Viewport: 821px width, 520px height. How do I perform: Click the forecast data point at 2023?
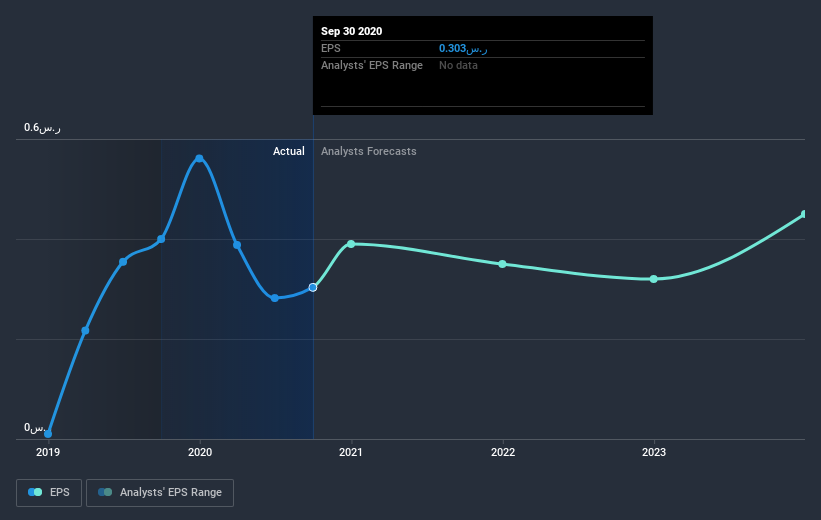pyautogui.click(x=653, y=279)
